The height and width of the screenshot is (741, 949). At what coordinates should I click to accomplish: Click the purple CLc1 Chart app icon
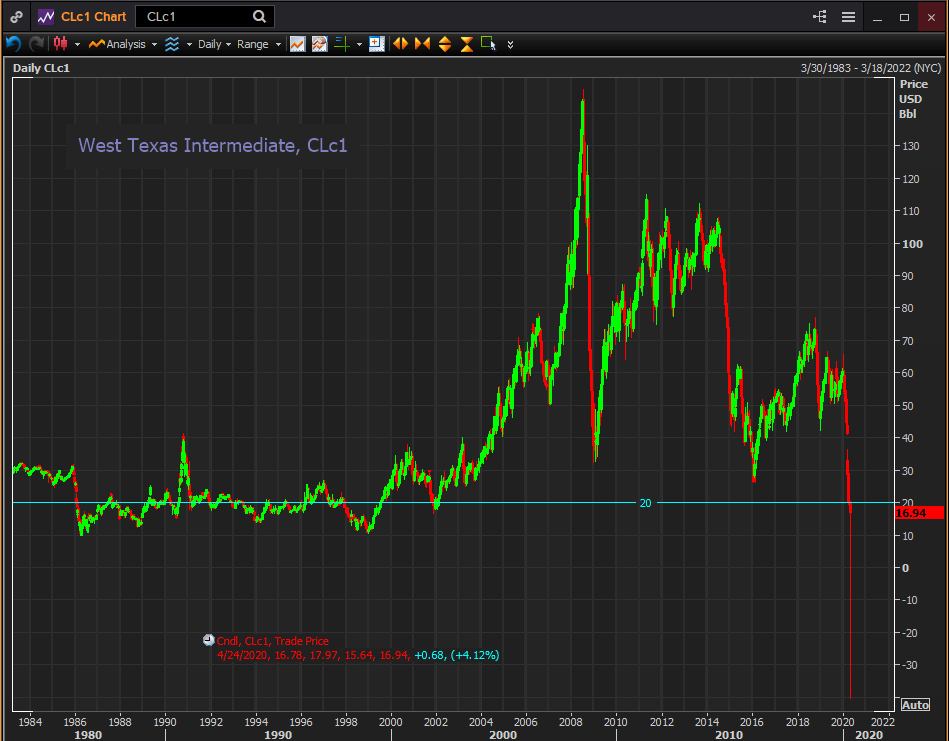pos(46,17)
